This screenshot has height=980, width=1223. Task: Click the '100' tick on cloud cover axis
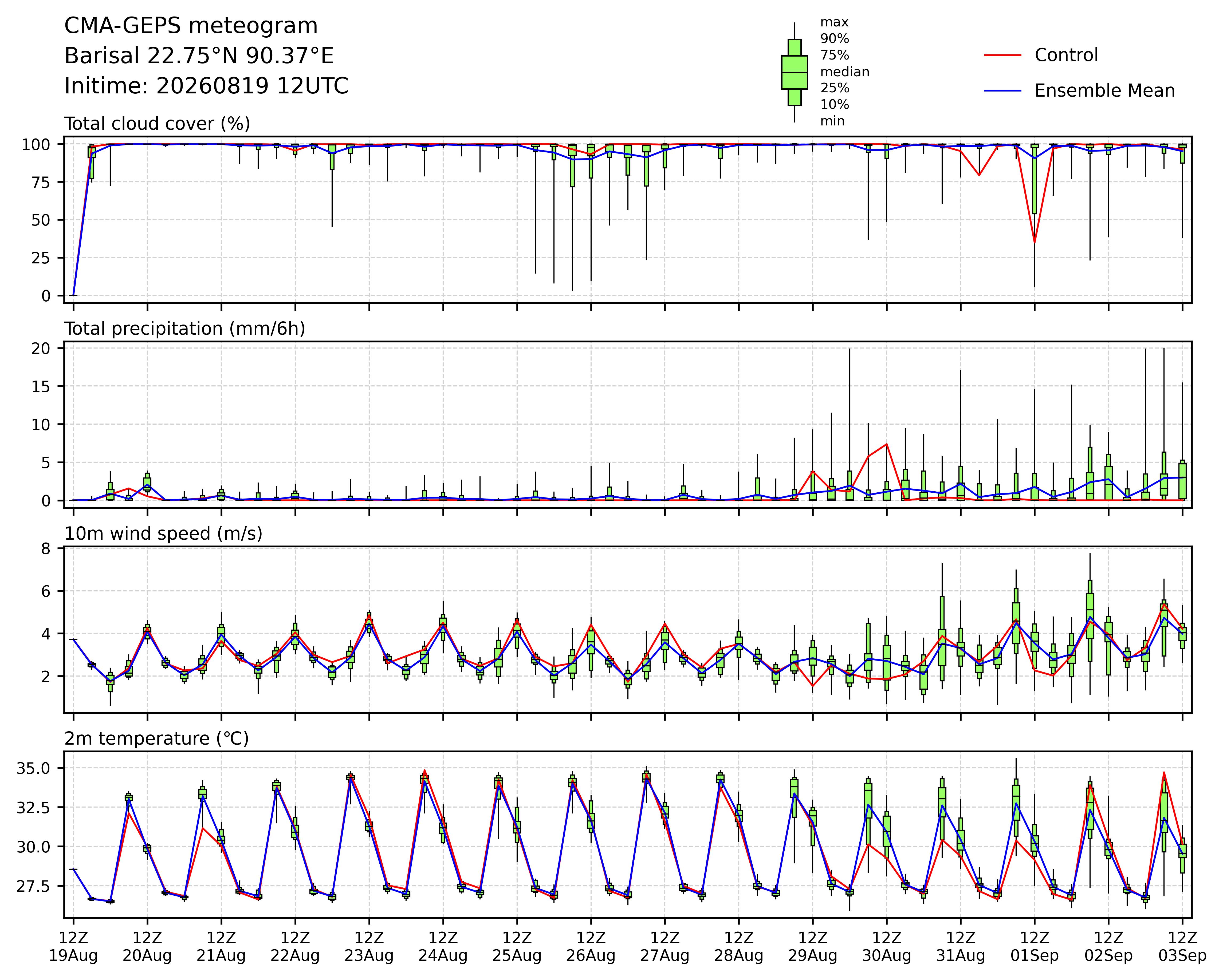click(36, 145)
